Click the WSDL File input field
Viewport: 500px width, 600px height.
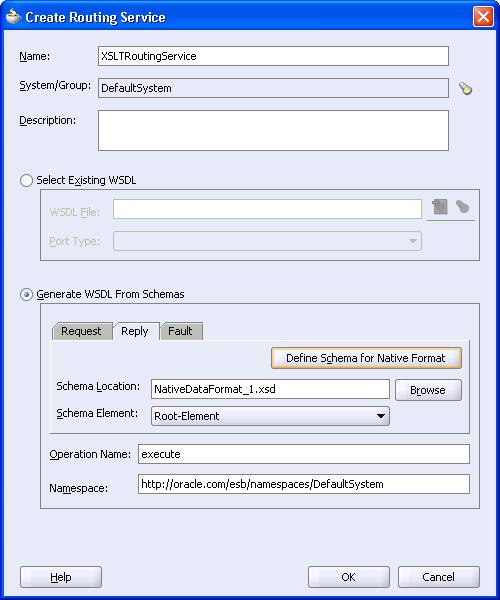tap(267, 209)
